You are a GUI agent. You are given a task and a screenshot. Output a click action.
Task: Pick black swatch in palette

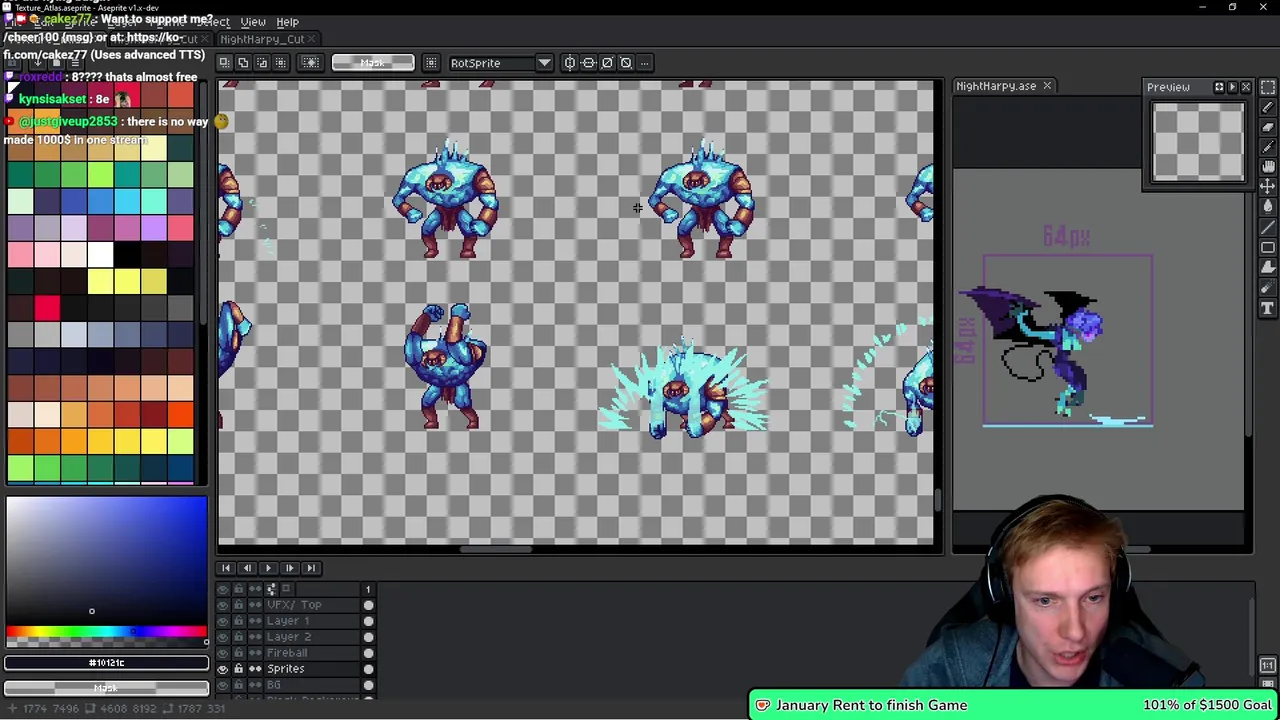(x=127, y=254)
